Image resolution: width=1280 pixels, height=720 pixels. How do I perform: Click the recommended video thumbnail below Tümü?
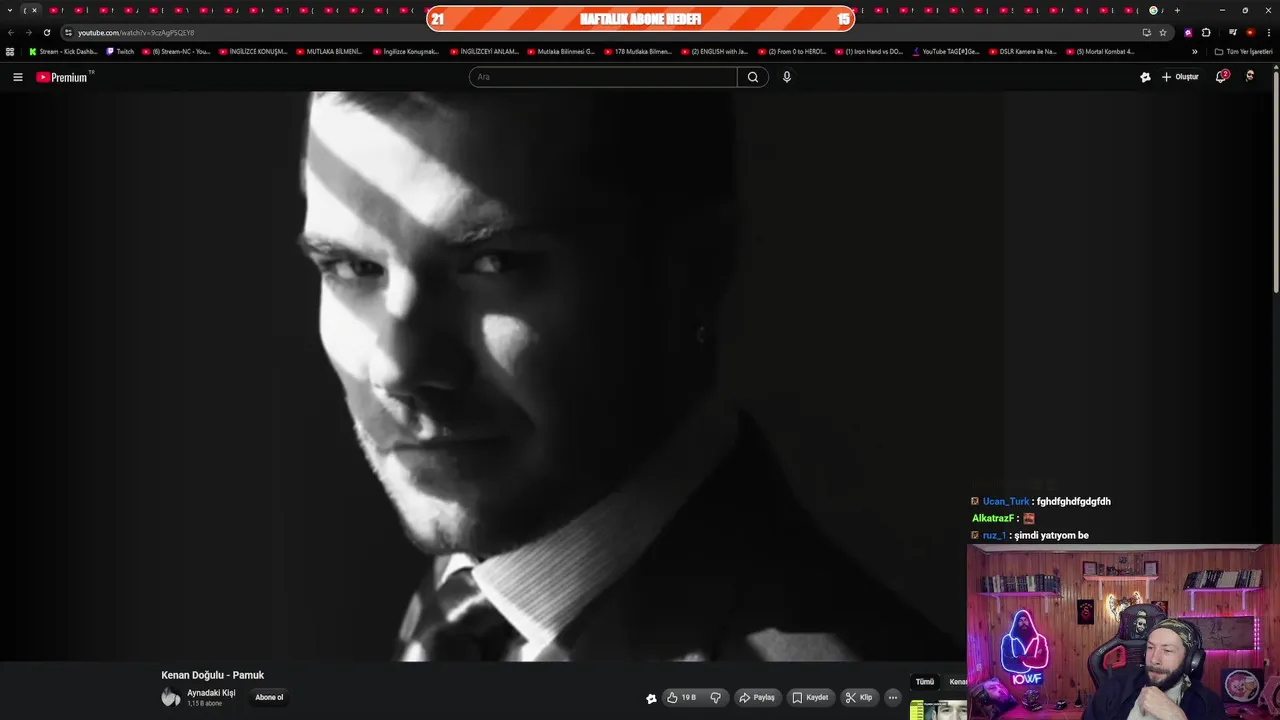click(x=938, y=709)
